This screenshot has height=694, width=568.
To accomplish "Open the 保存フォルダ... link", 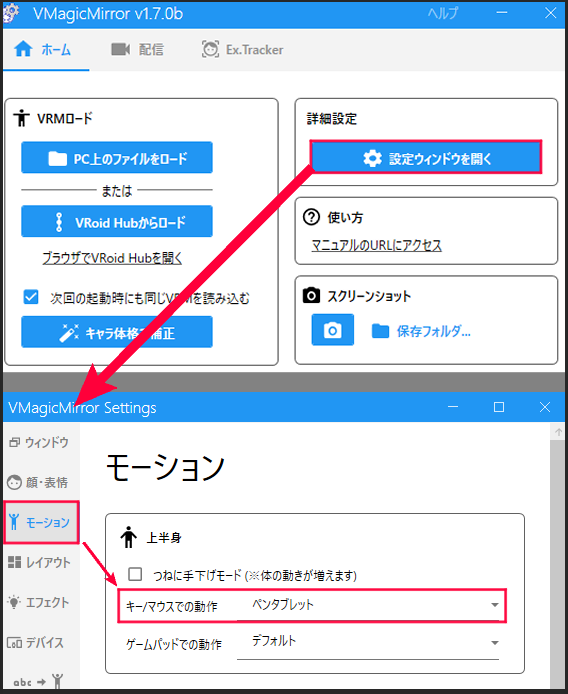I will click(x=434, y=331).
